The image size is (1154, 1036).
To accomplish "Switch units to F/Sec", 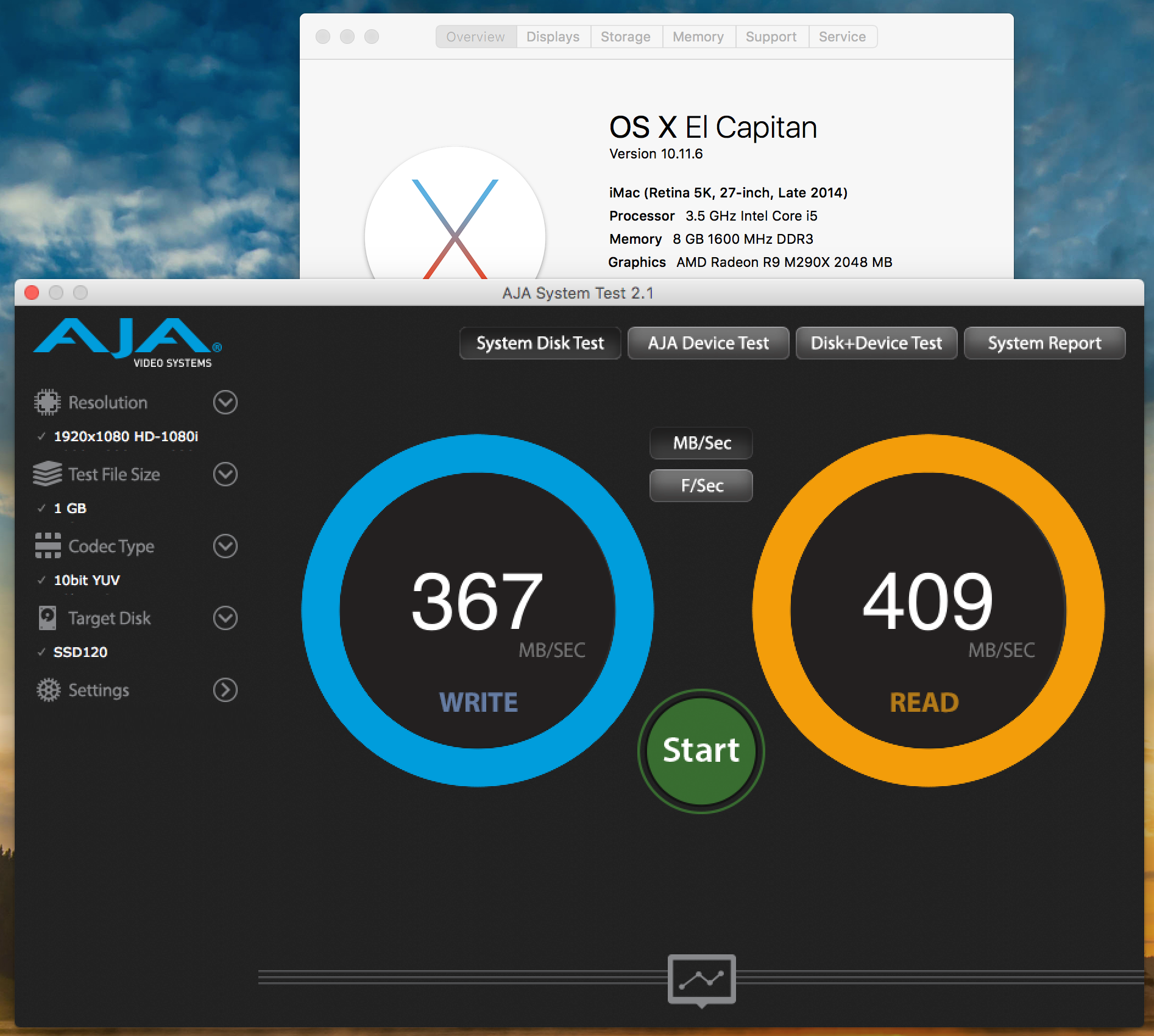I will coord(701,486).
